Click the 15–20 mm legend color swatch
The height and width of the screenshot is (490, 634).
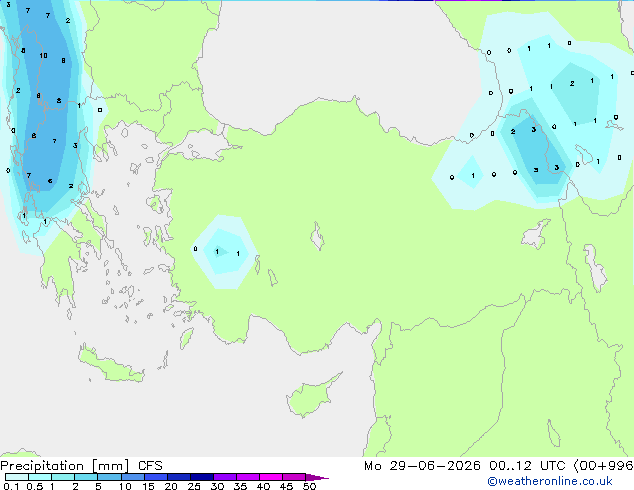point(156,477)
